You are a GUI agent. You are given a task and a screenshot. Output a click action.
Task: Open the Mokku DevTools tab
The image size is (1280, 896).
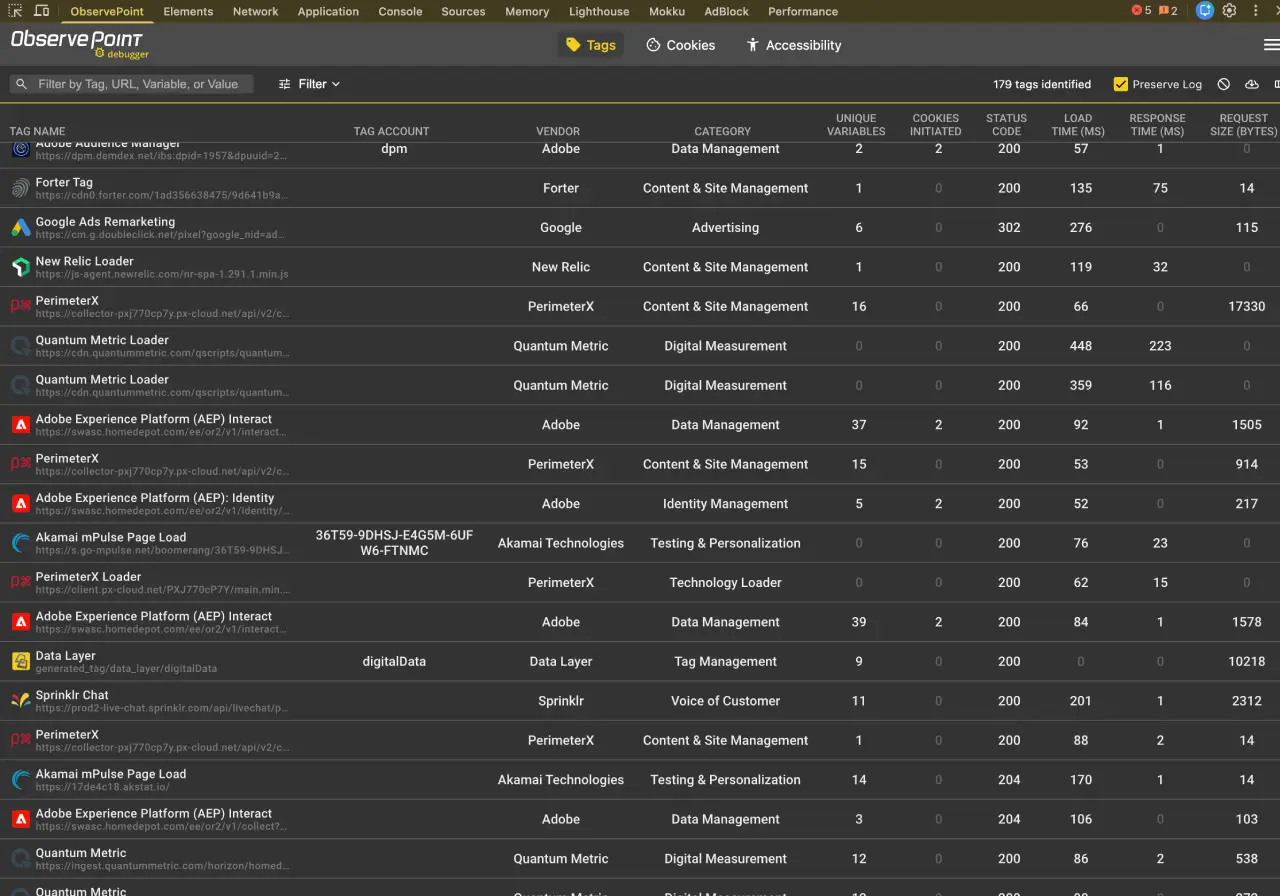(x=666, y=11)
